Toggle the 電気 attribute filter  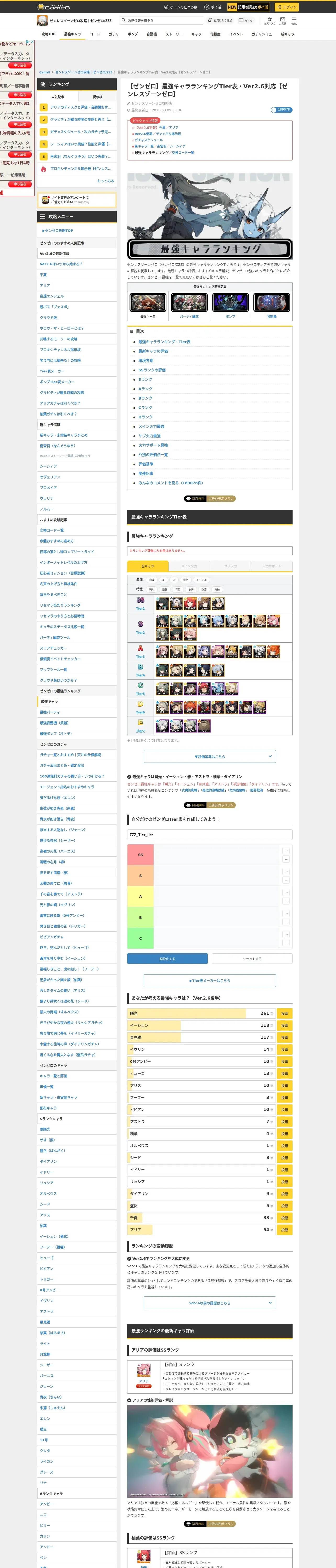click(x=186, y=580)
